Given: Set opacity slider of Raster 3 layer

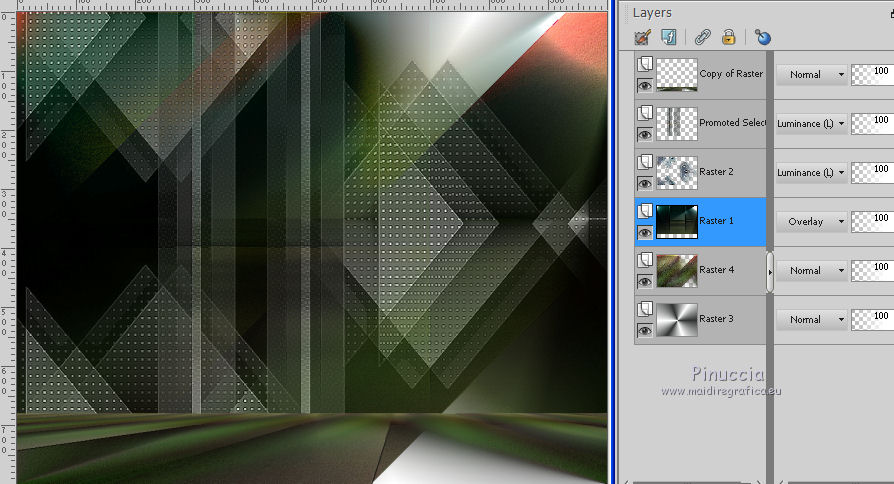Looking at the screenshot, I should point(872,320).
